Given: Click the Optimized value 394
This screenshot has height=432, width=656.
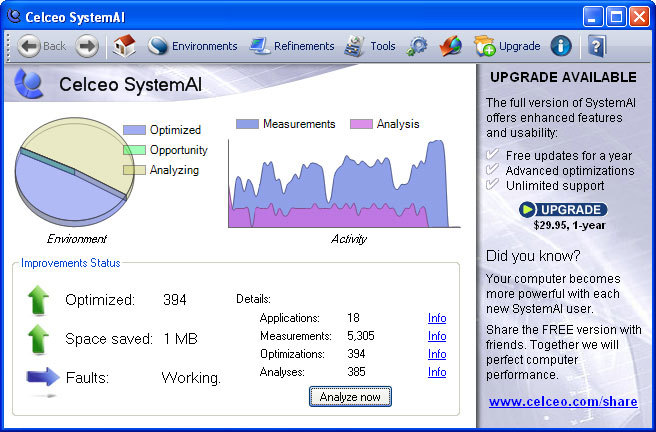Looking at the screenshot, I should click(175, 300).
